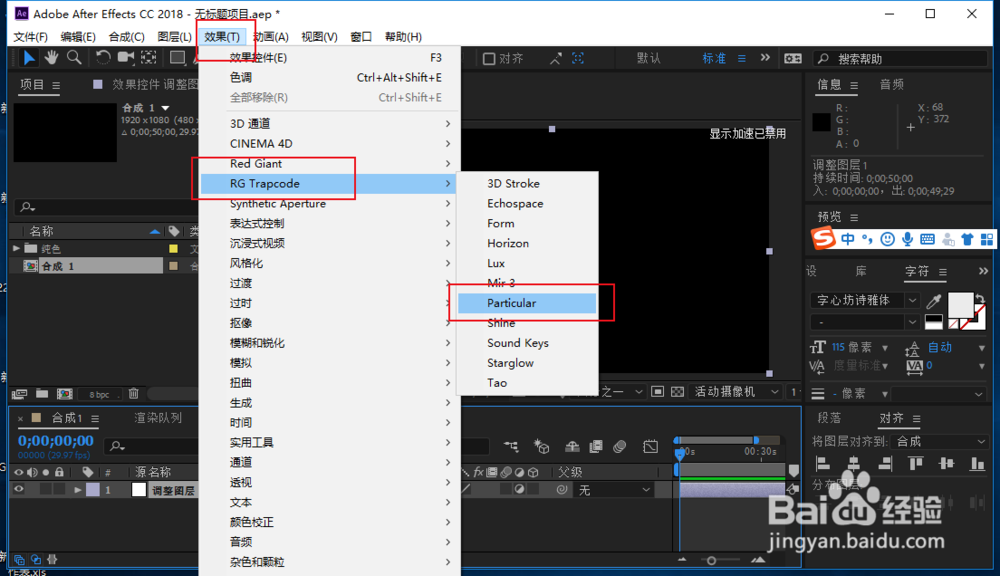This screenshot has width=1000, height=576.
Task: Switch to the 段落 panel tab
Action: click(x=829, y=418)
